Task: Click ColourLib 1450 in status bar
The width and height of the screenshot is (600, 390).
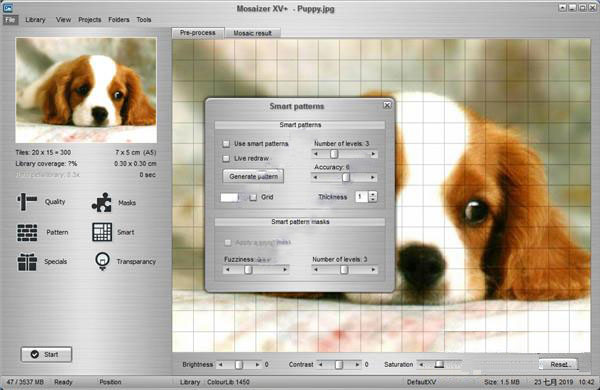Action: (x=228, y=382)
